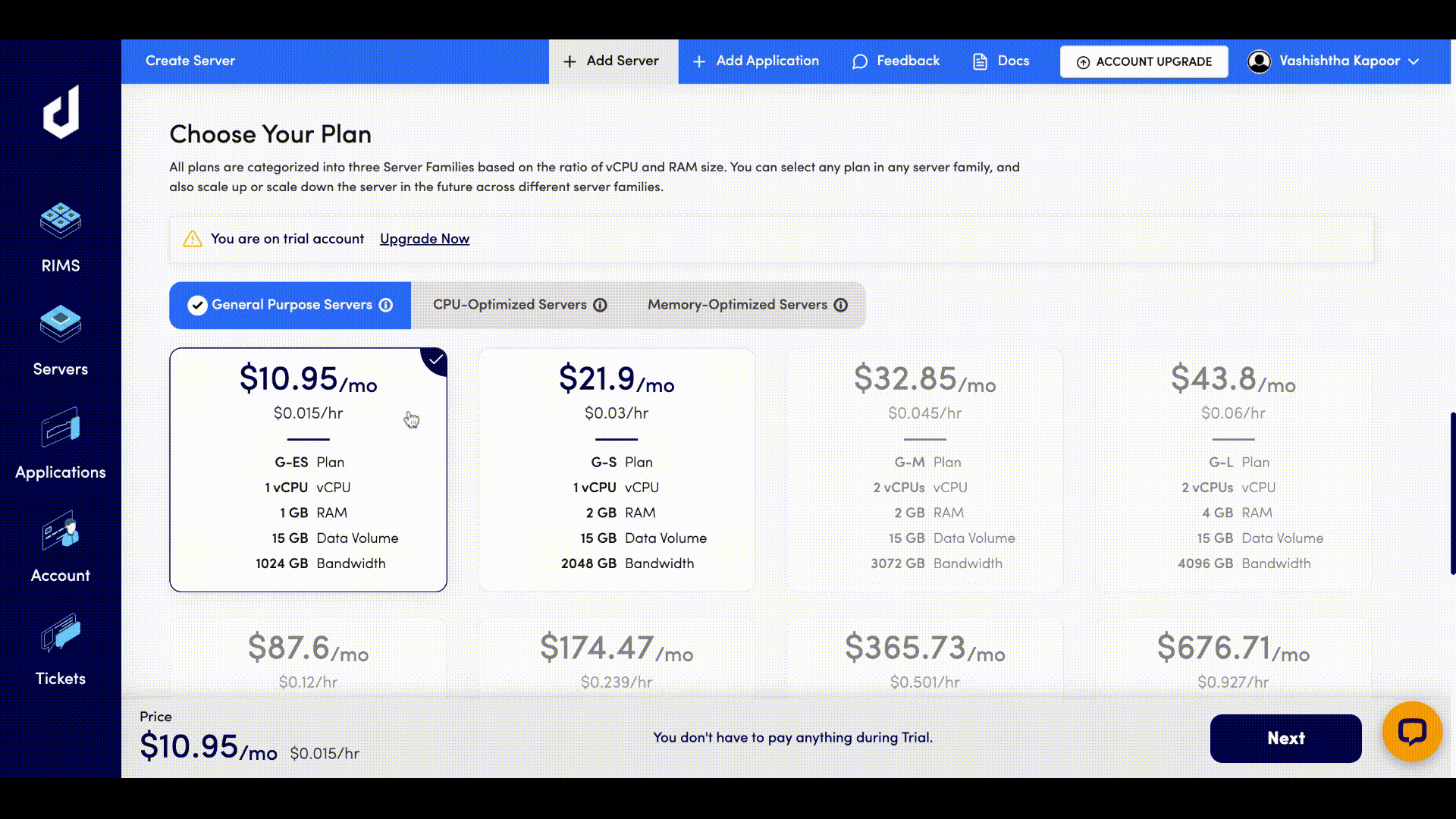The height and width of the screenshot is (819, 1456).
Task: Click the 2048 GB Bandwidth line
Action: click(628, 563)
